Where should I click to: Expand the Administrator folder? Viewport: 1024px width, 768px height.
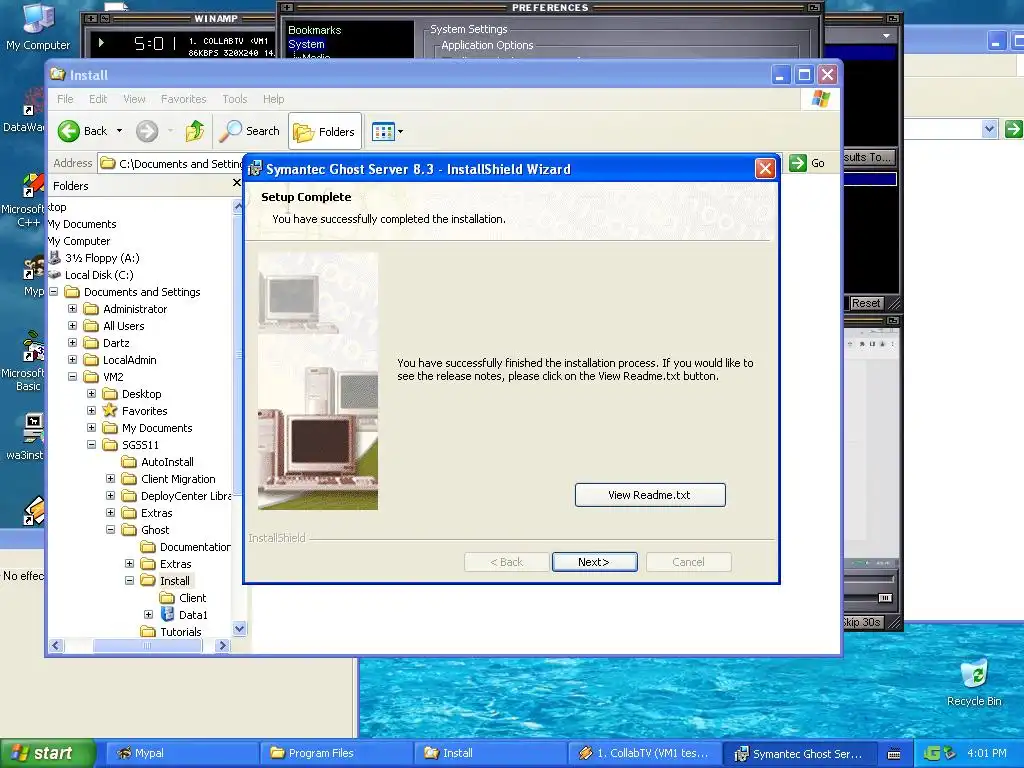point(72,309)
